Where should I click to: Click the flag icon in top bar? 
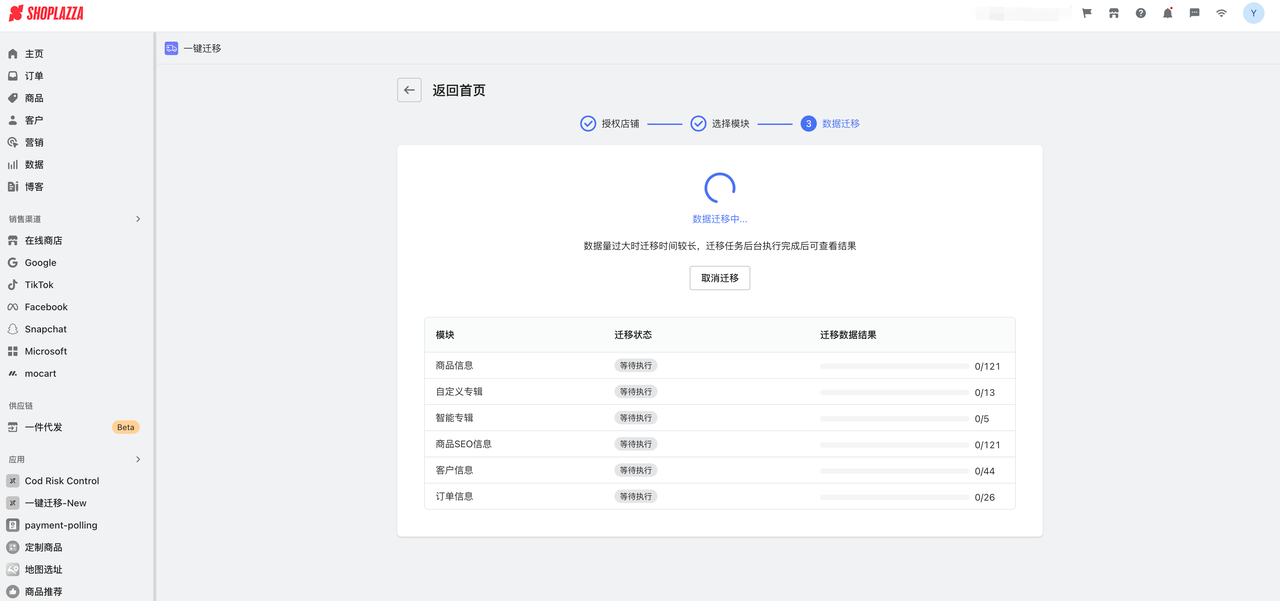(1086, 13)
